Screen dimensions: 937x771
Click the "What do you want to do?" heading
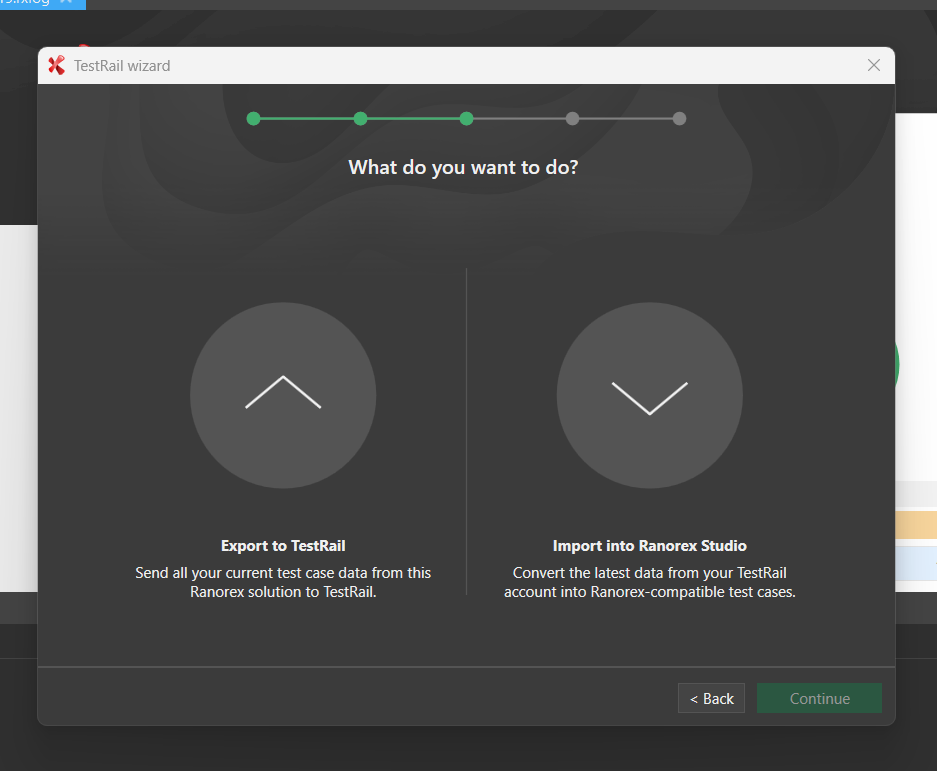(x=463, y=167)
